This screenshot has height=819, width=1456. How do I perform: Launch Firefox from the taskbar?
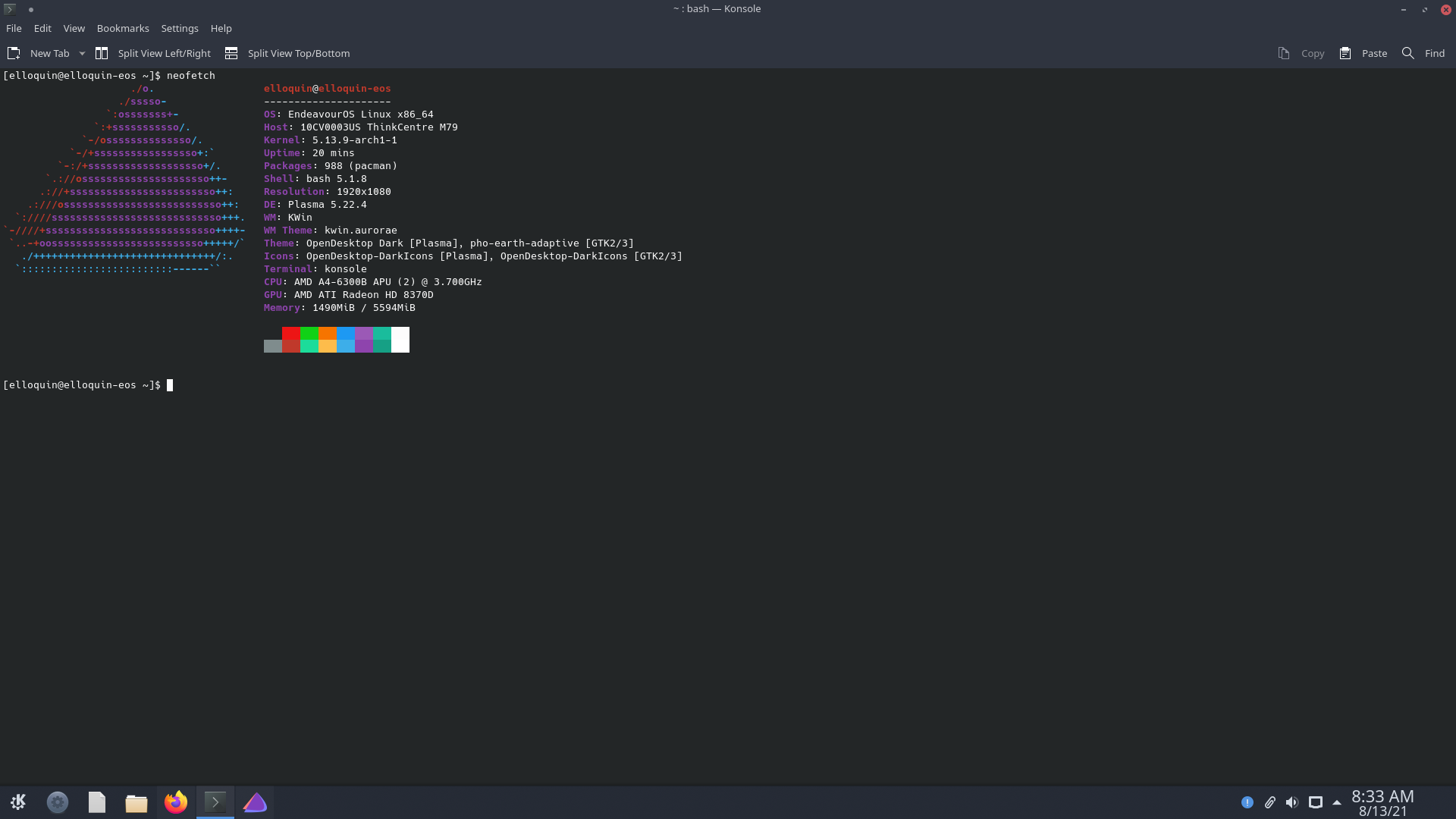pos(175,802)
